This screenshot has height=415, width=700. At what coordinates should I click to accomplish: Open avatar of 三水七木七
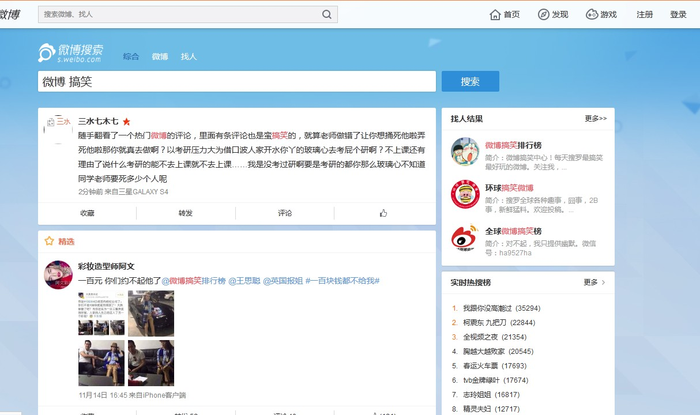click(58, 129)
